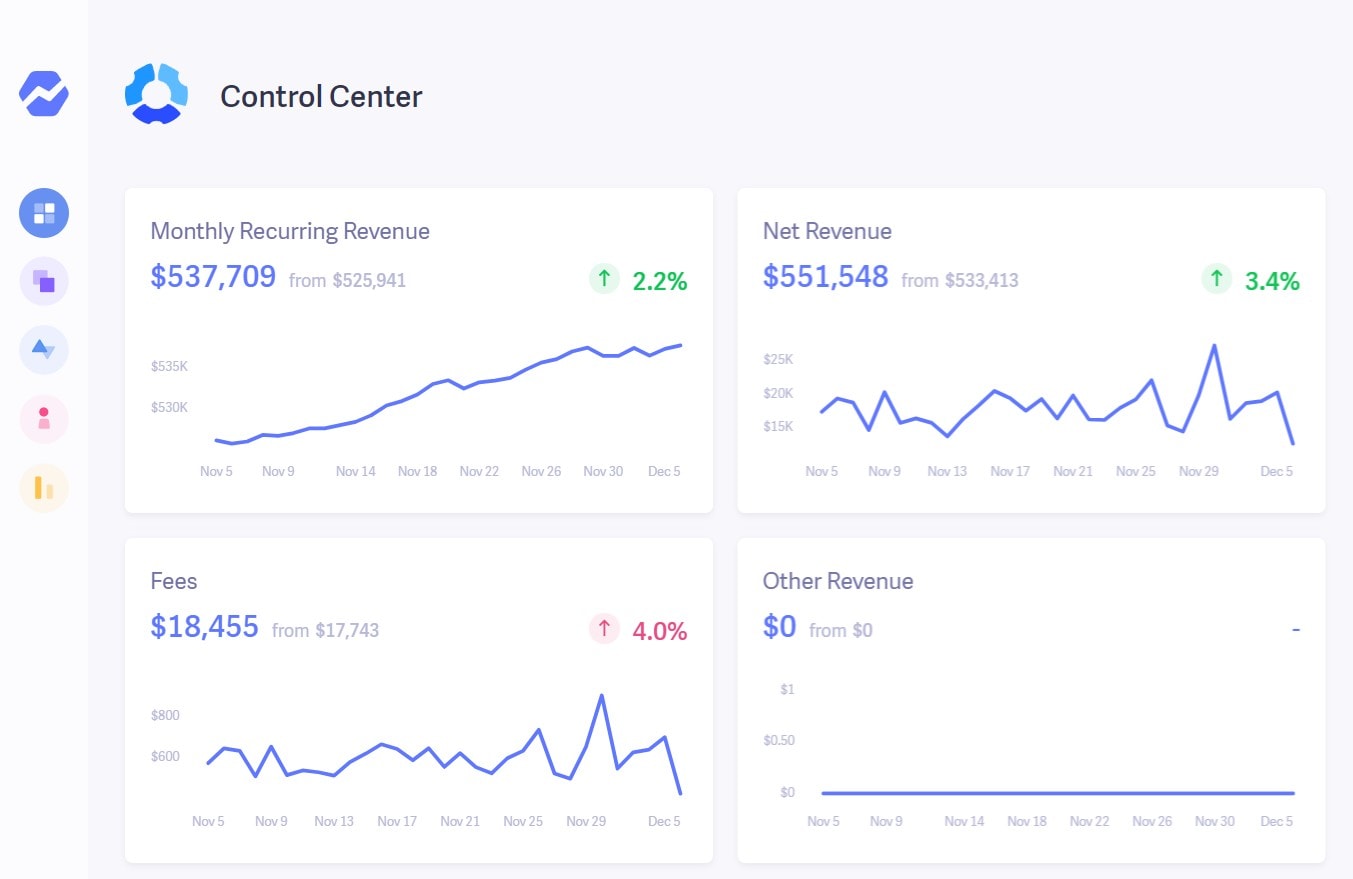Click Nov 13 label on Net Revenue chart
1353x879 pixels.
click(947, 471)
